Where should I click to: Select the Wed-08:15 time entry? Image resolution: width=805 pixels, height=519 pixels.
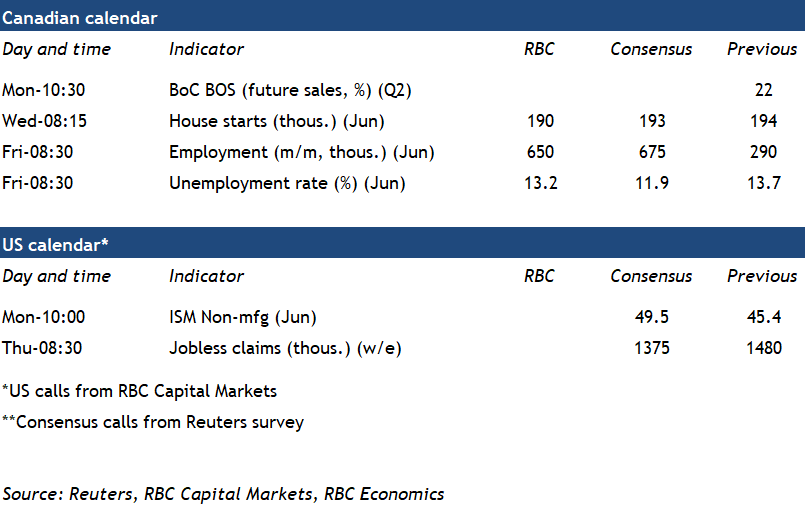(44, 121)
